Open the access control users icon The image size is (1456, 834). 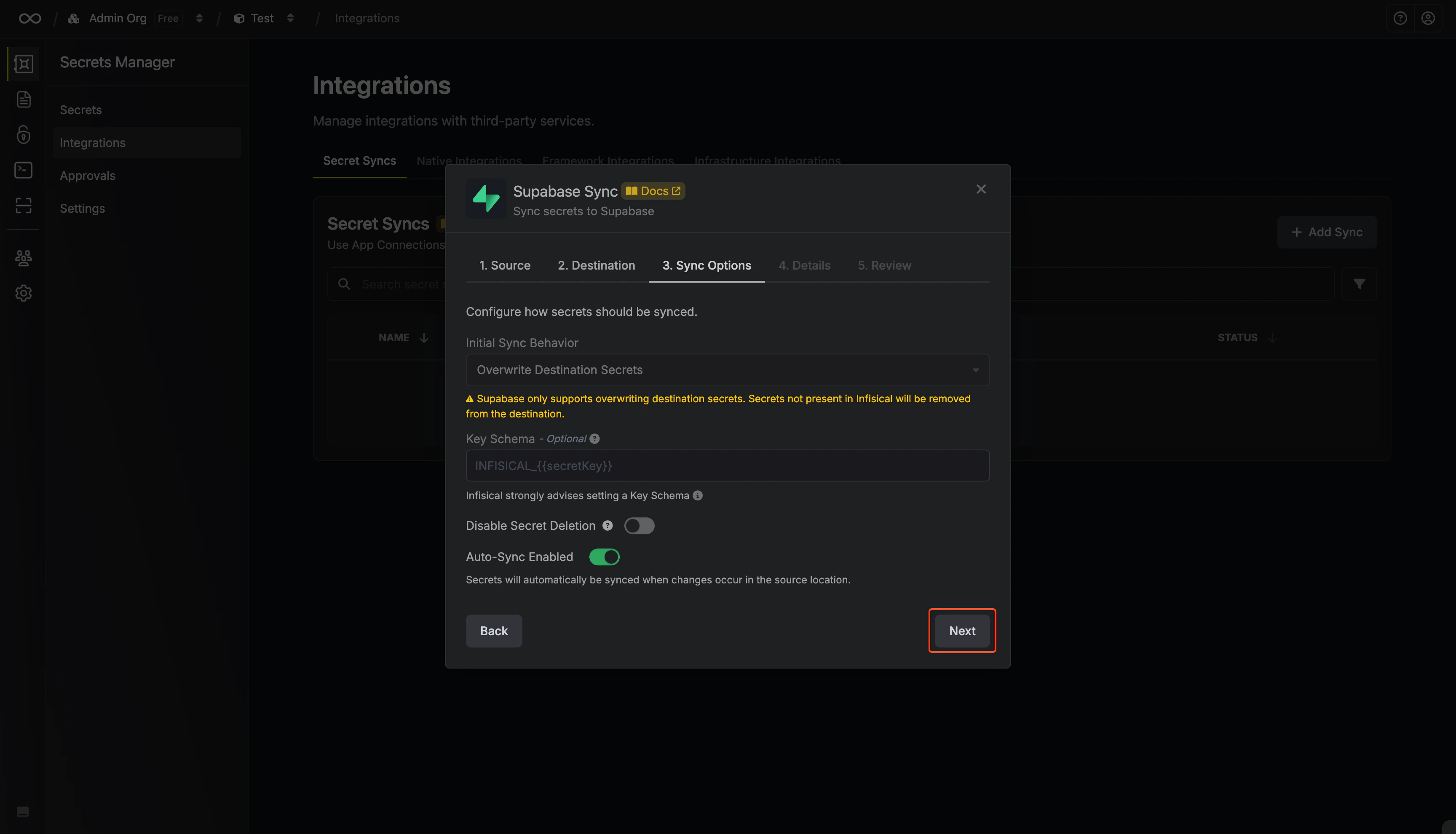[24, 258]
